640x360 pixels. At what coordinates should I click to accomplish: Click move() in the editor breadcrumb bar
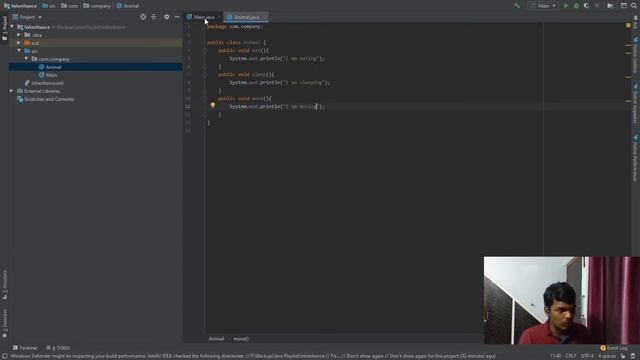point(241,339)
